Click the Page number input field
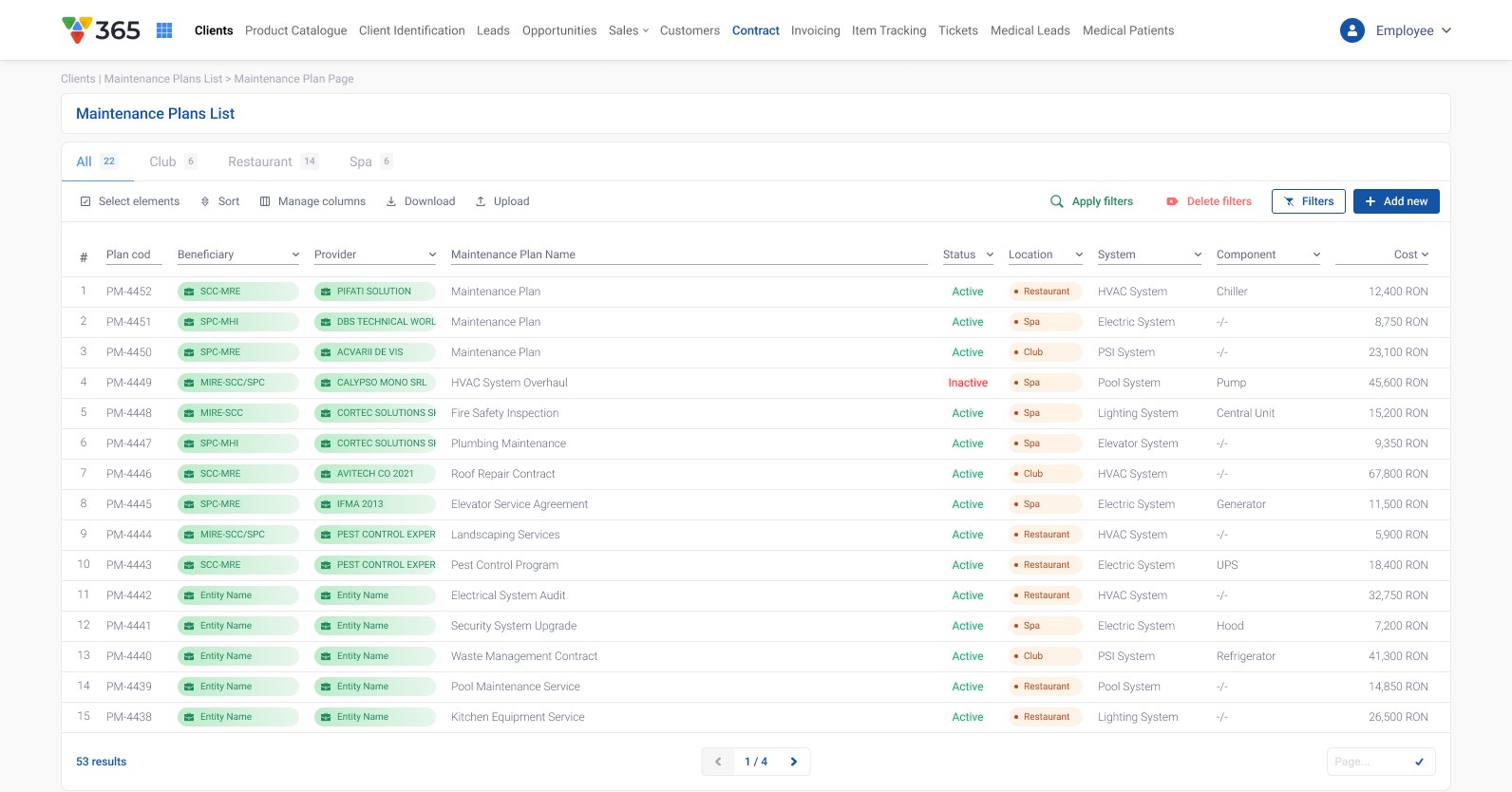Image resolution: width=1512 pixels, height=792 pixels. pyautogui.click(x=1369, y=762)
